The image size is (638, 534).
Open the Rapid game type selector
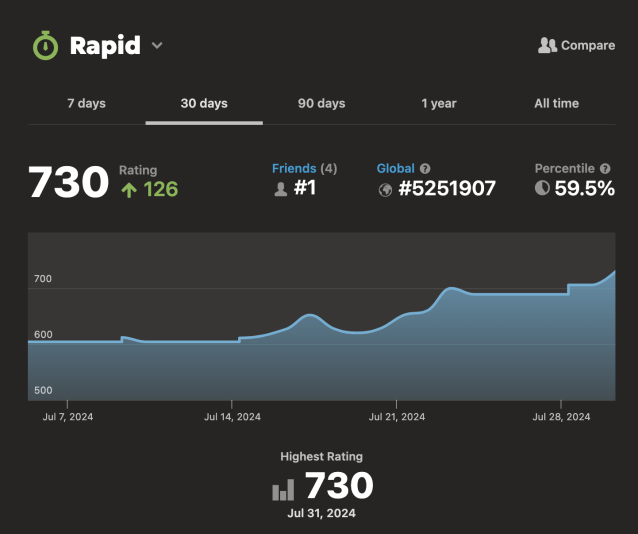click(x=104, y=46)
